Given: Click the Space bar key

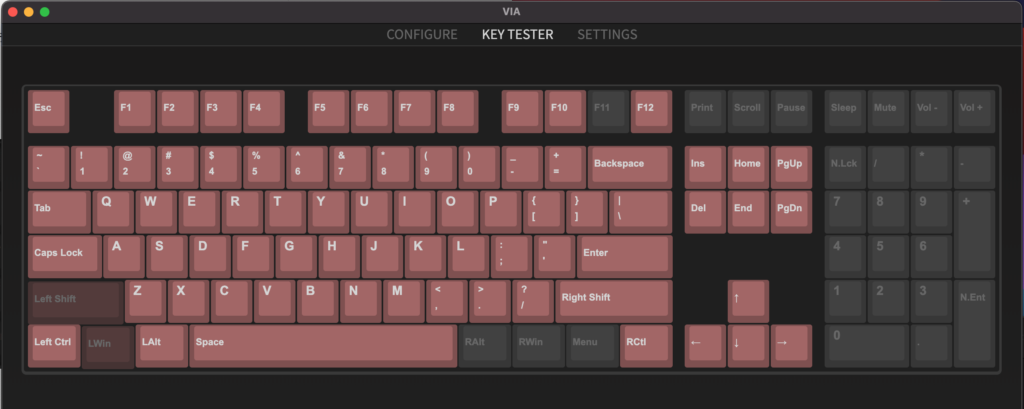Looking at the screenshot, I should (323, 346).
